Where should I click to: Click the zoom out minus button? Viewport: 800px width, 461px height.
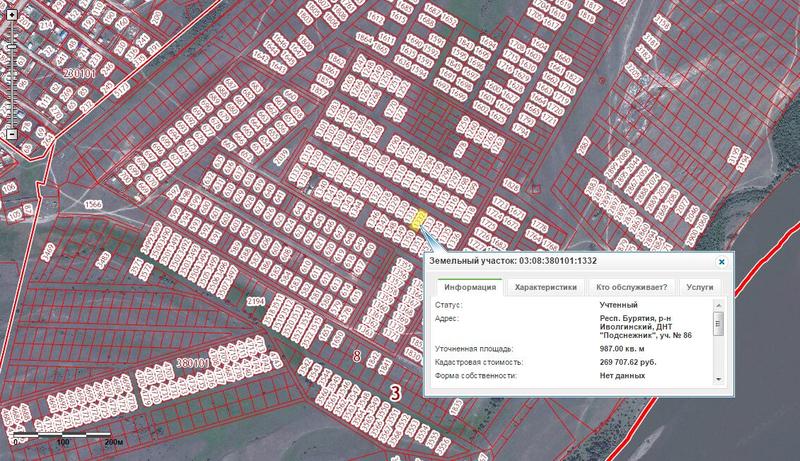click(11, 133)
